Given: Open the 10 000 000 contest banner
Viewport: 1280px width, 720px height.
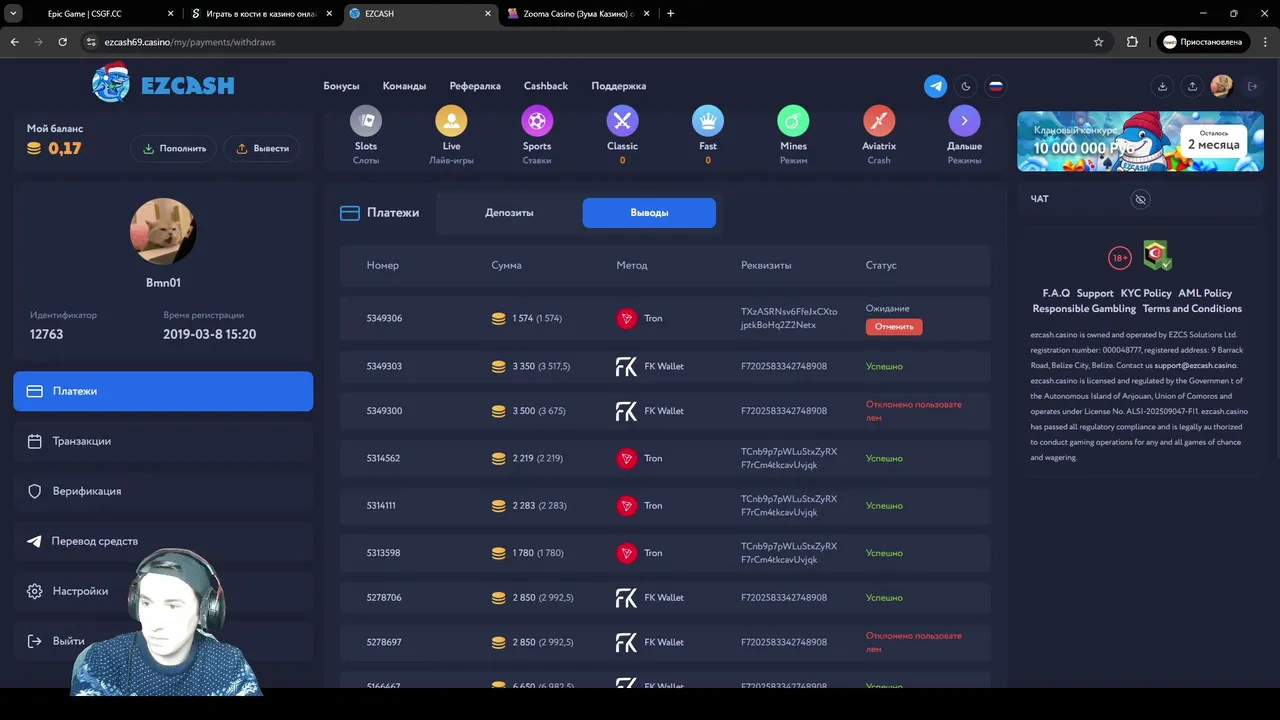Looking at the screenshot, I should 1140,141.
